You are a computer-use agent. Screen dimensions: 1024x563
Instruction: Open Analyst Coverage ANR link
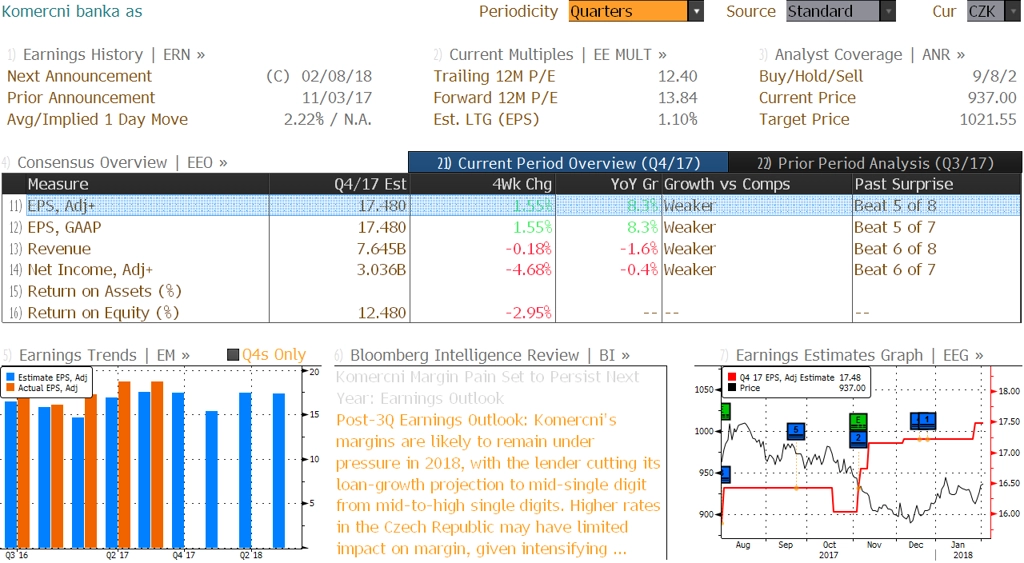point(870,54)
